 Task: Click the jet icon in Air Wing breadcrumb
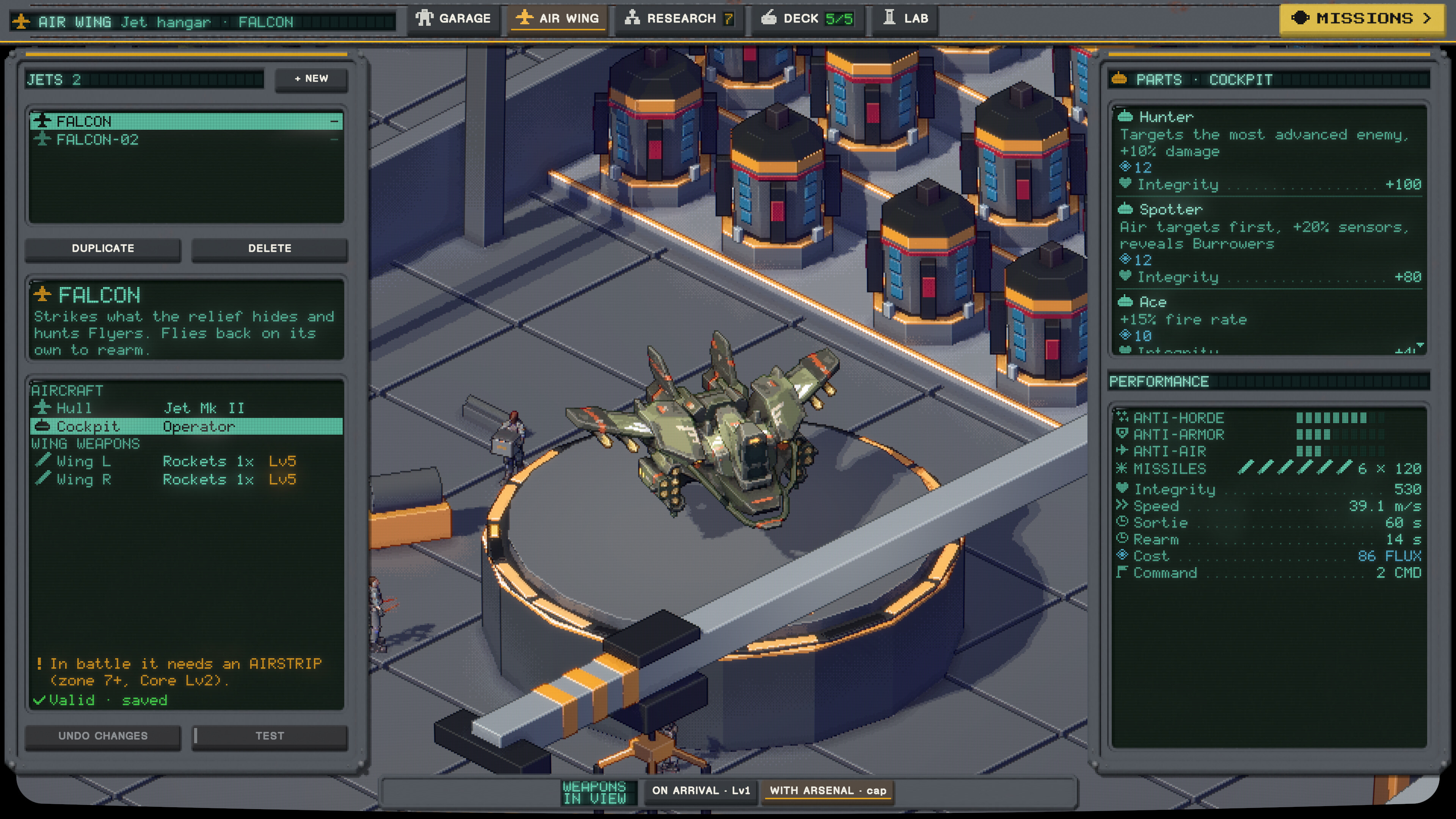[22, 22]
